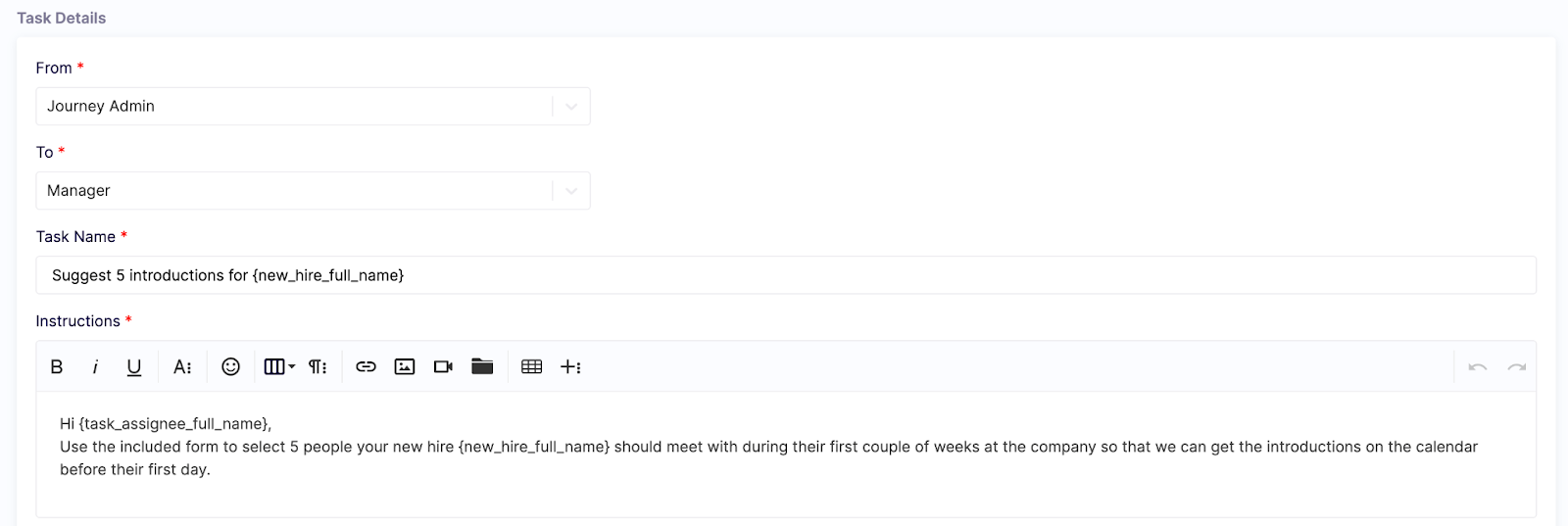Open the column layout dropdown
This screenshot has height=526, width=1568.
tap(279, 366)
